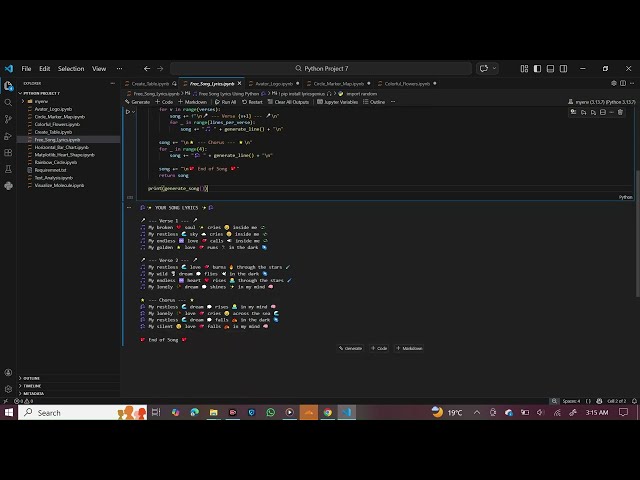Open WhatsApp from the Windows taskbar
Image resolution: width=640 pixels, height=480 pixels.
pos(271,413)
